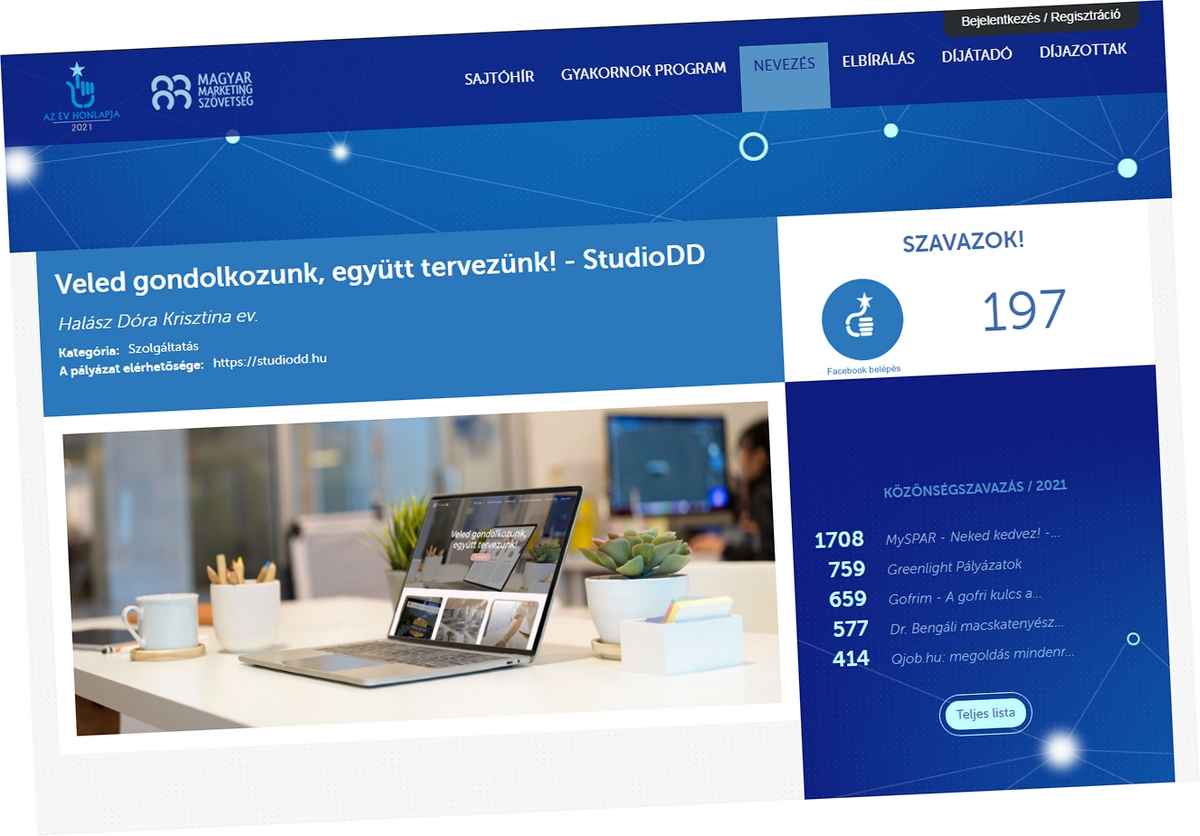Viewport: 1200px width, 836px height.
Task: Click the Teljes lista button
Action: (x=985, y=713)
